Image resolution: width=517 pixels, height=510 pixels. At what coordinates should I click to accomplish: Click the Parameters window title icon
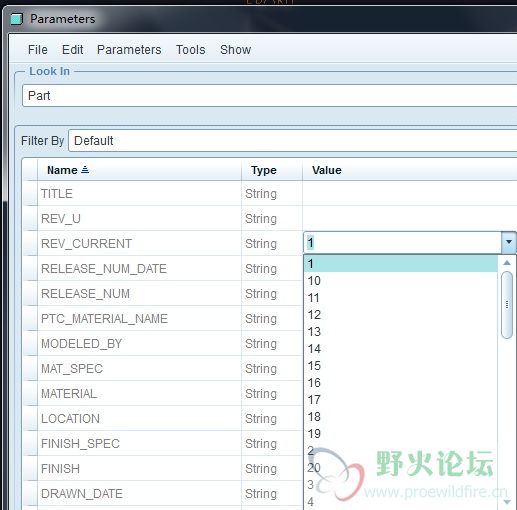[16, 19]
